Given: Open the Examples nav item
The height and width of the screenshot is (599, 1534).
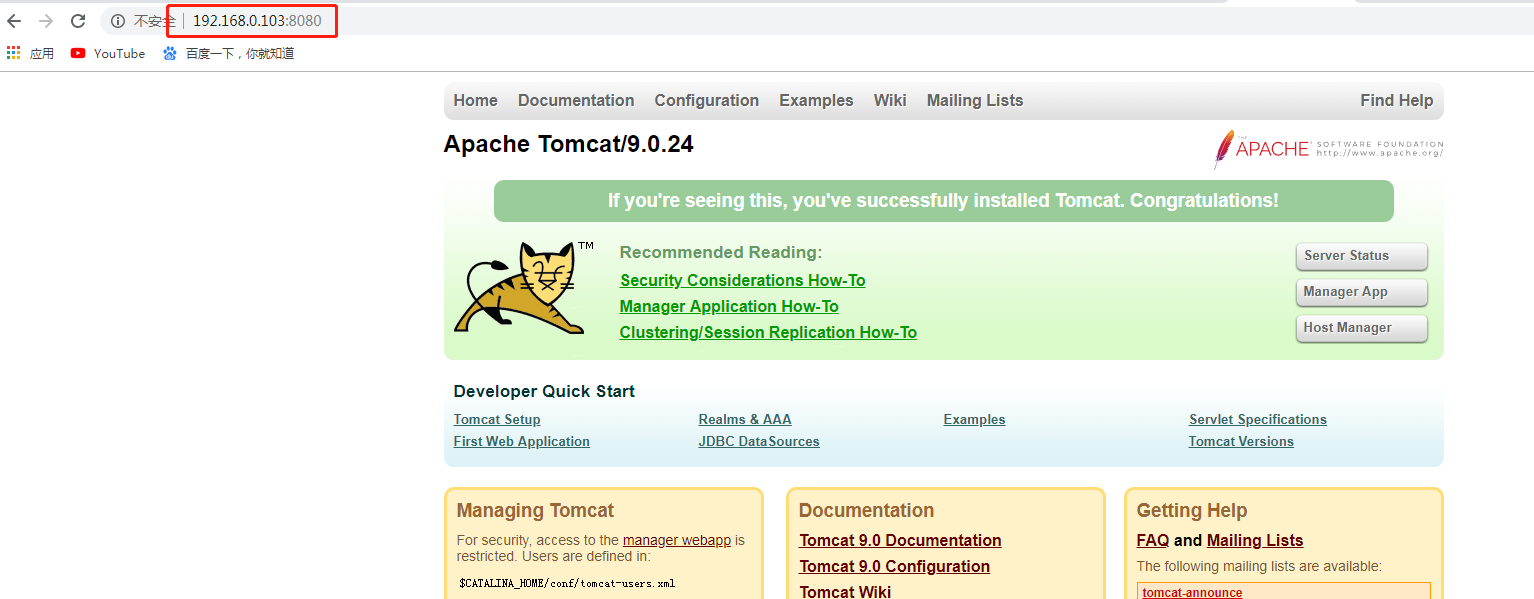Looking at the screenshot, I should coord(816,100).
